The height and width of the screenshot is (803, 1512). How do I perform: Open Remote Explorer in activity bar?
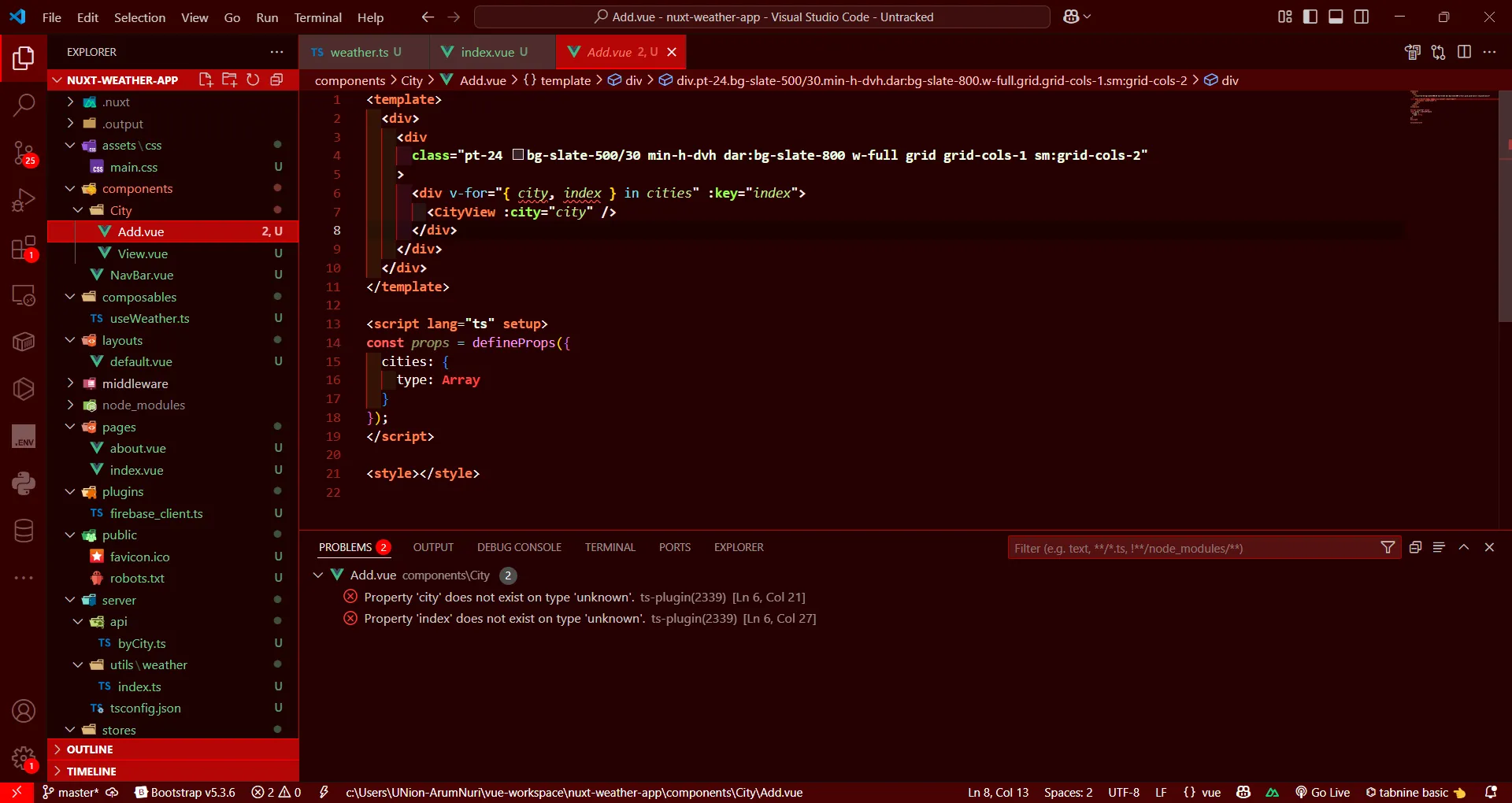[24, 295]
